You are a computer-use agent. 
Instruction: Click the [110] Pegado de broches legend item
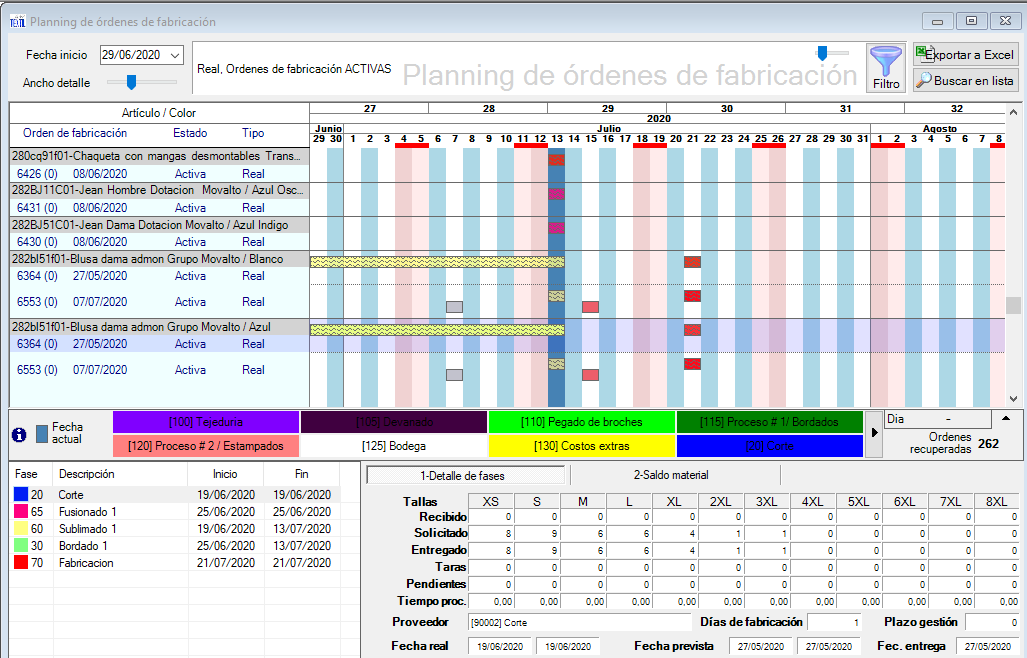(580, 422)
